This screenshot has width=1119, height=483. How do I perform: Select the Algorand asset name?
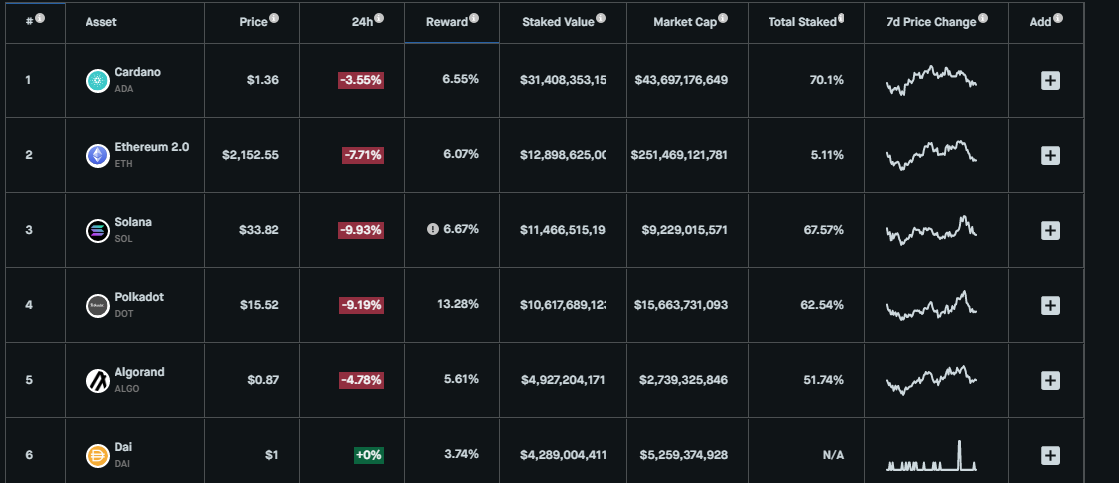[139, 372]
